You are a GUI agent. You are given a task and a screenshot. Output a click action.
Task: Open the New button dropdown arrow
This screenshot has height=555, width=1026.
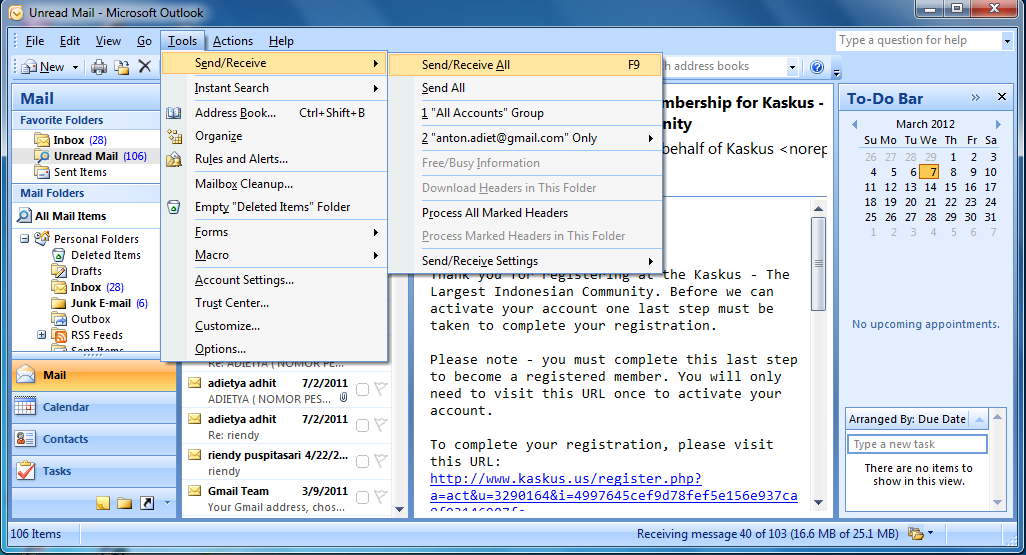(75, 67)
